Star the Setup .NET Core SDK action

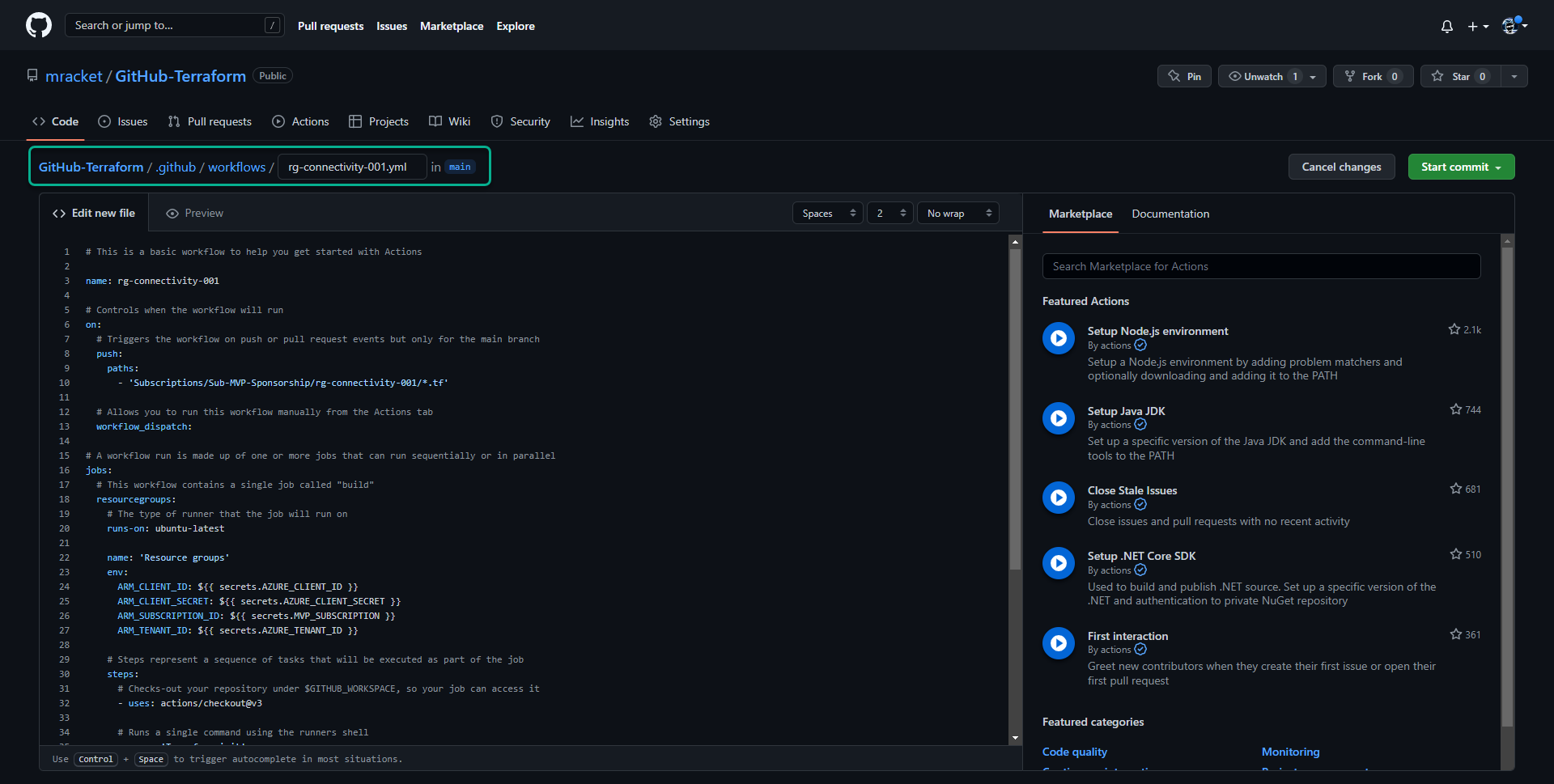[1456, 554]
